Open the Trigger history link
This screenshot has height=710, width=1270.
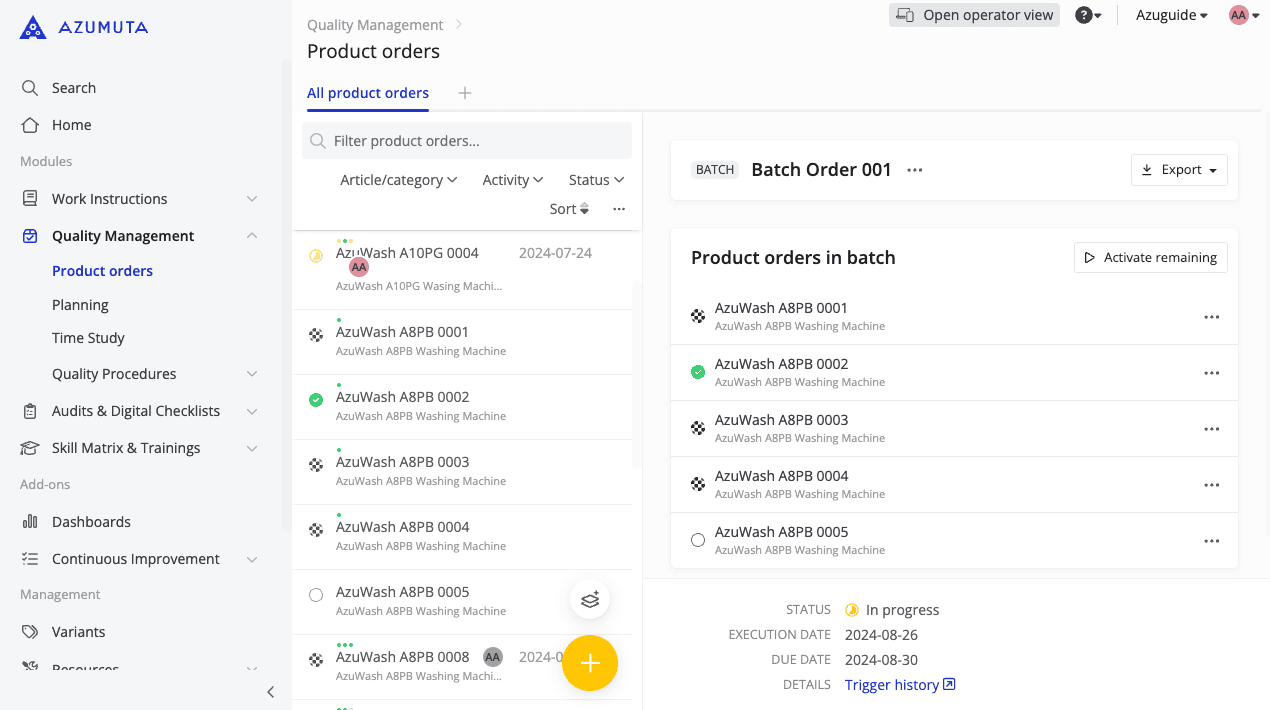pyautogui.click(x=899, y=685)
